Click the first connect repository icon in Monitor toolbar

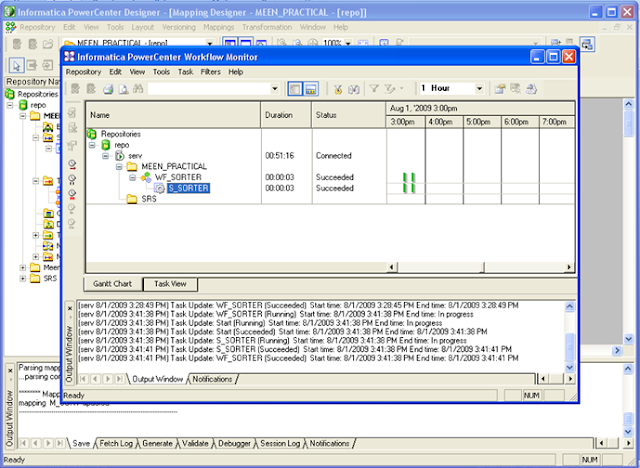pos(75,89)
